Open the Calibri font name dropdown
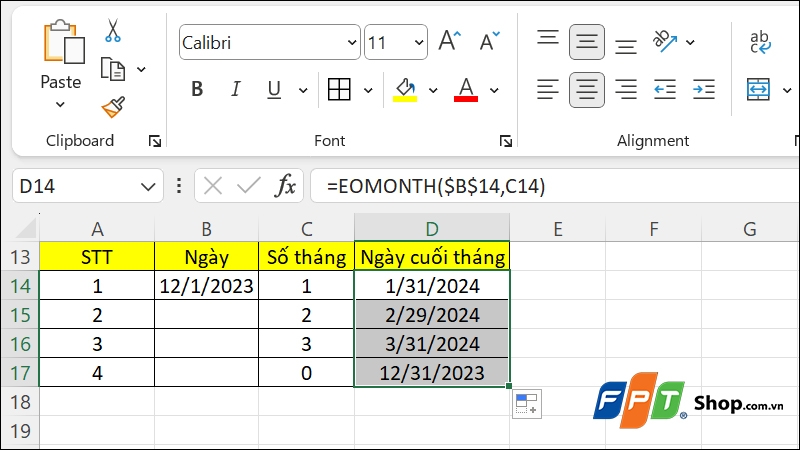 pyautogui.click(x=352, y=42)
